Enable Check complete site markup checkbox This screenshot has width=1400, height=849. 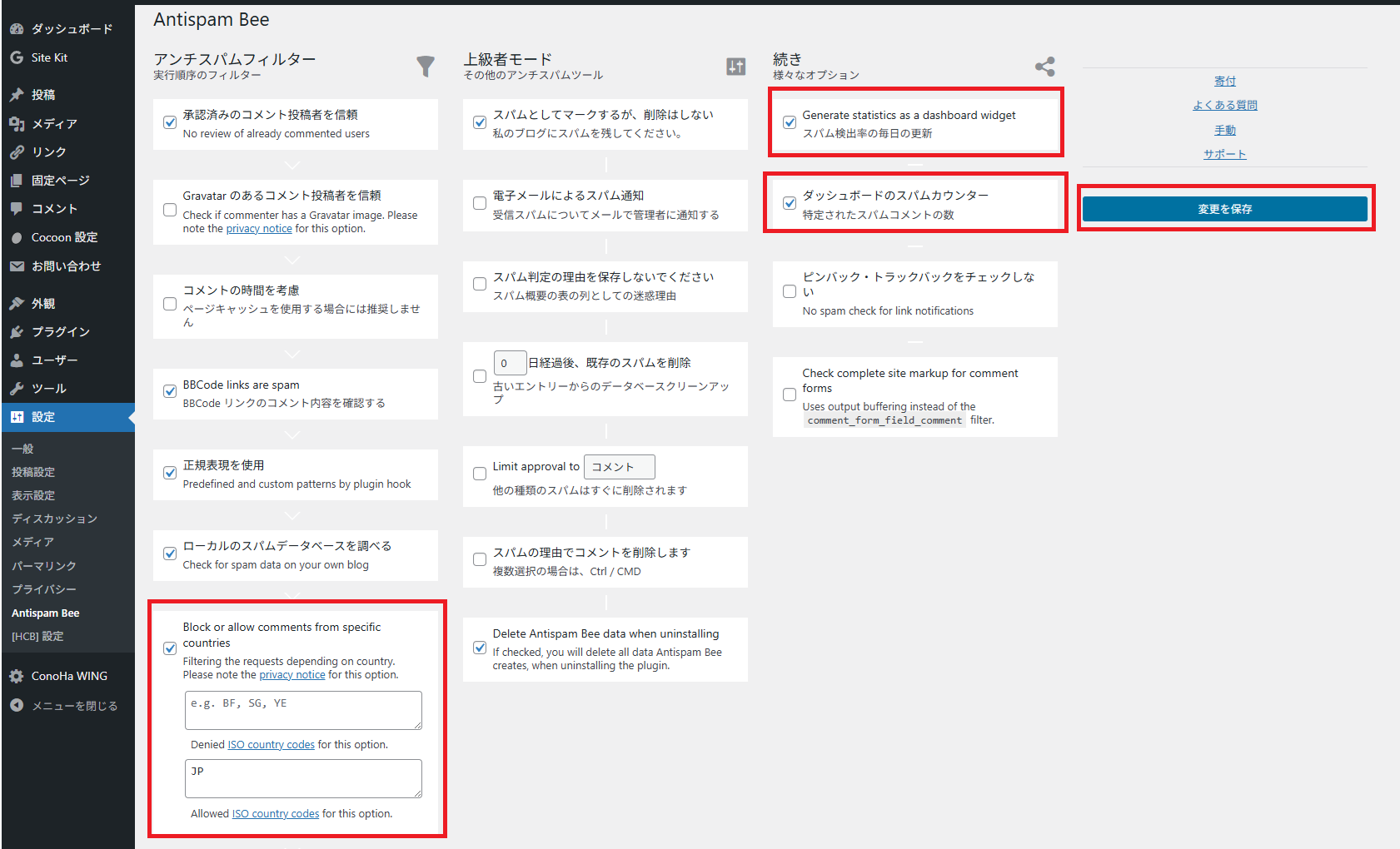pyautogui.click(x=790, y=395)
